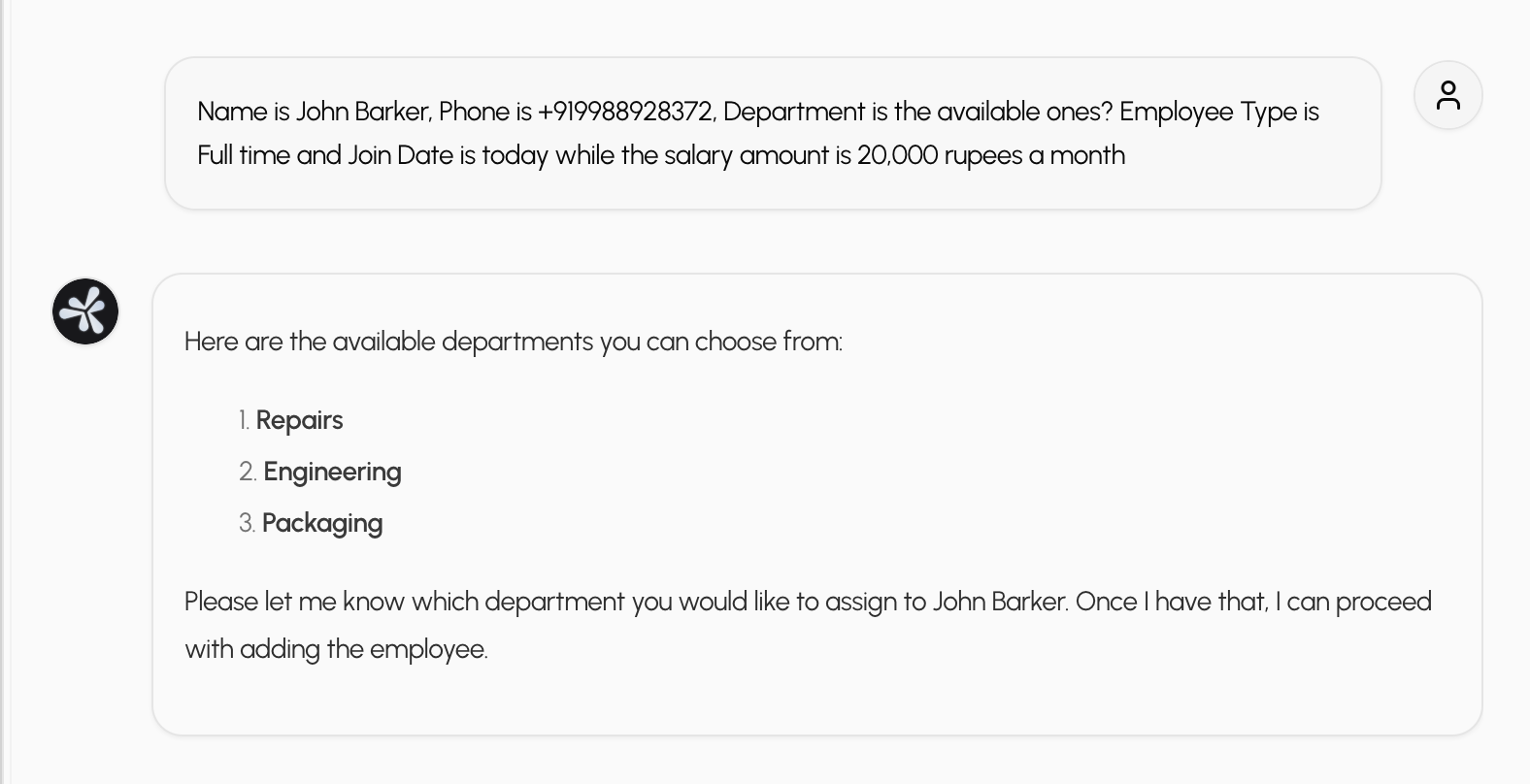Select the Engineering department option

point(332,472)
